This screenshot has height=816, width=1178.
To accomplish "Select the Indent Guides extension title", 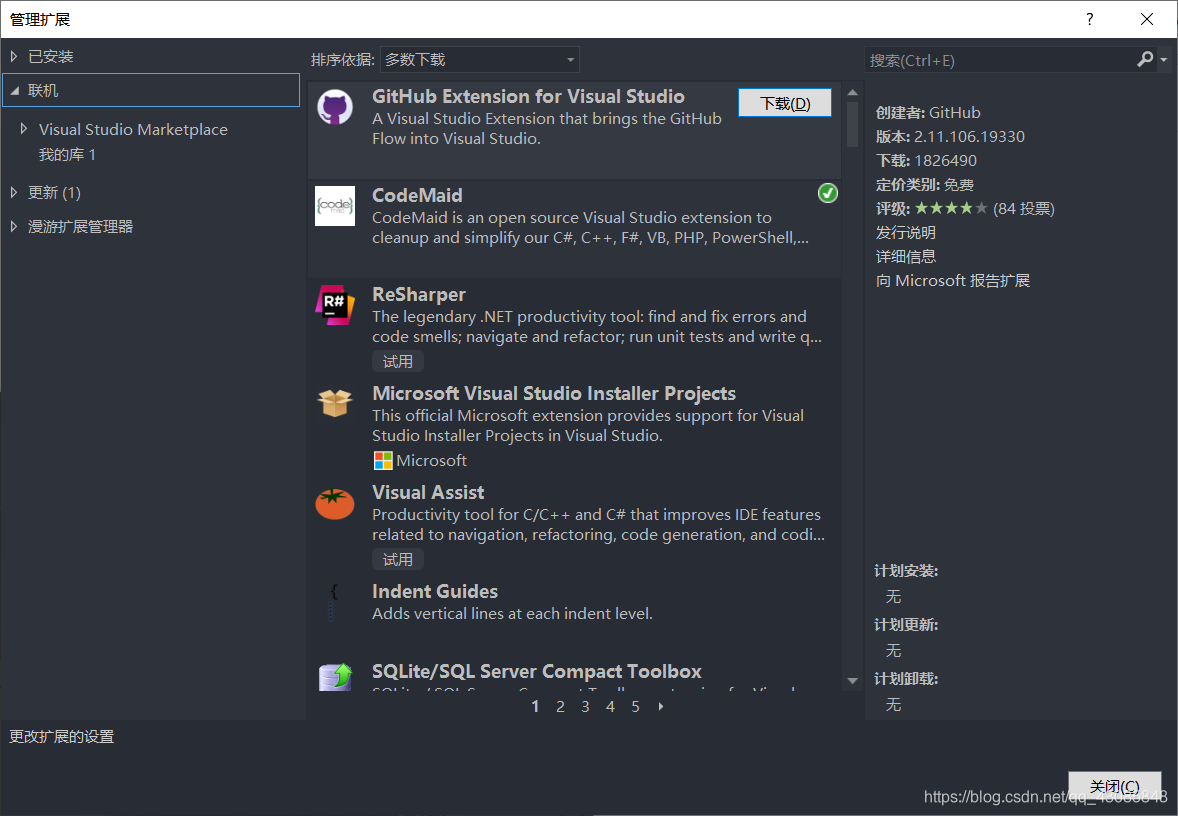I will point(435,591).
